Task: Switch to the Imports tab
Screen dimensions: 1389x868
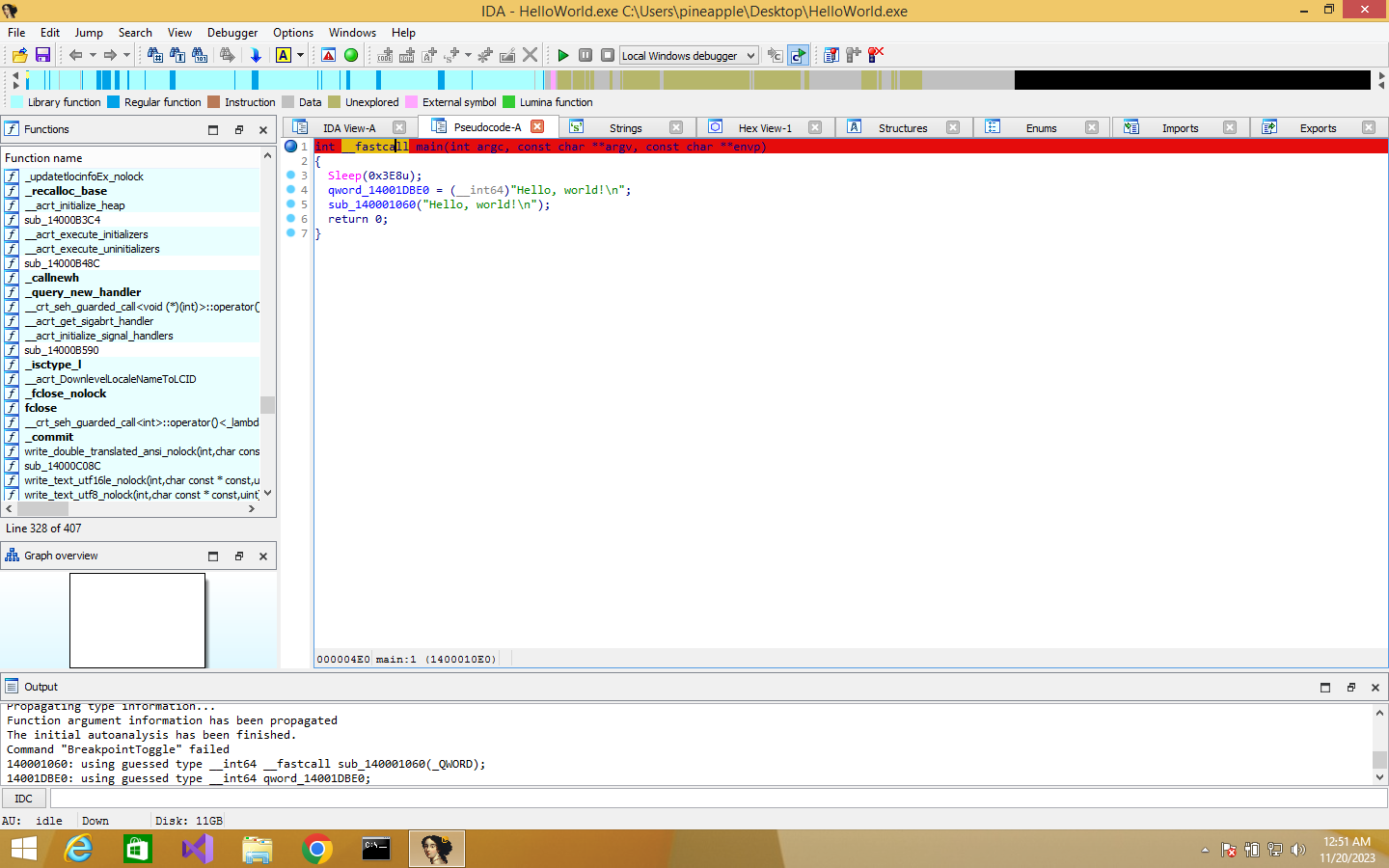Action: tap(1180, 127)
